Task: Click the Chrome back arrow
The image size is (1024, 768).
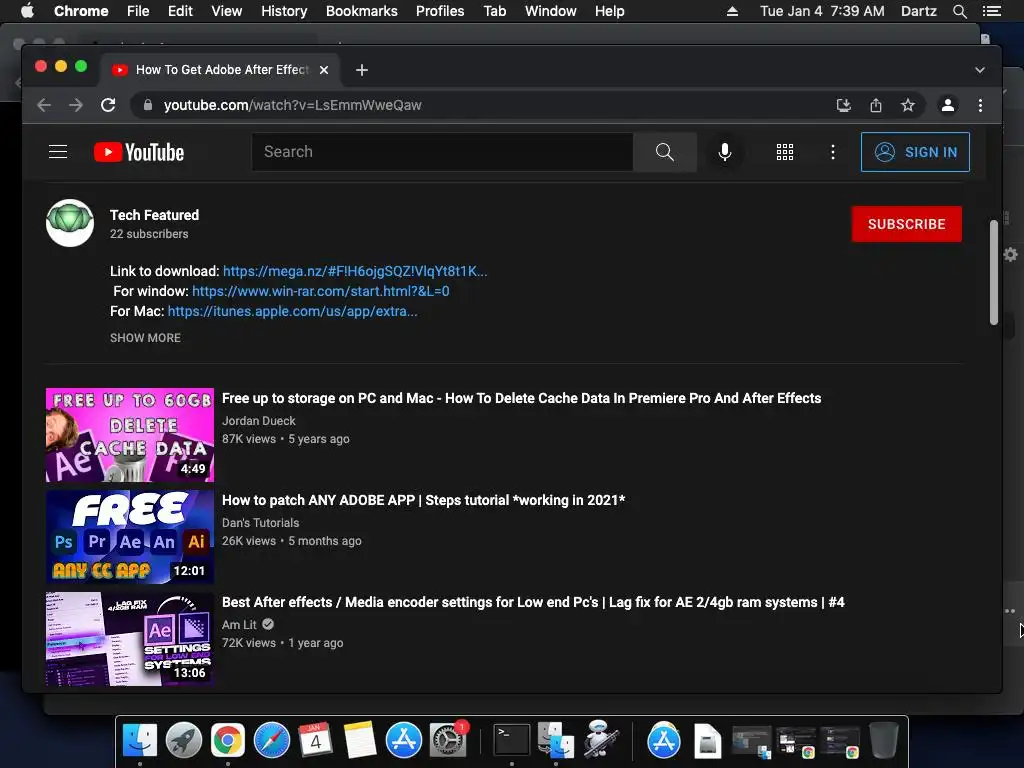Action: [44, 105]
